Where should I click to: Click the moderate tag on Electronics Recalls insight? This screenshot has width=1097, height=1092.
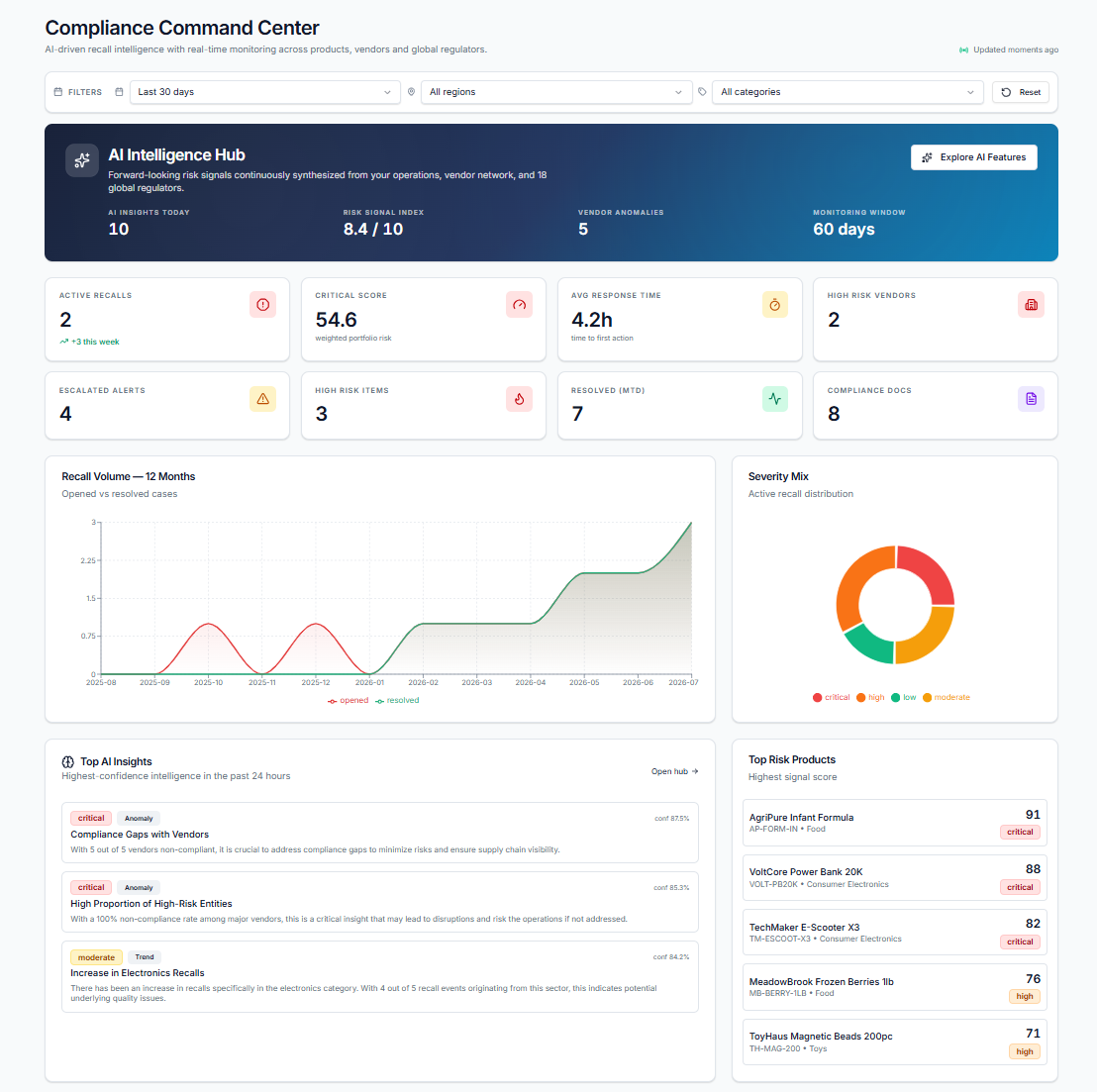pyautogui.click(x=97, y=957)
